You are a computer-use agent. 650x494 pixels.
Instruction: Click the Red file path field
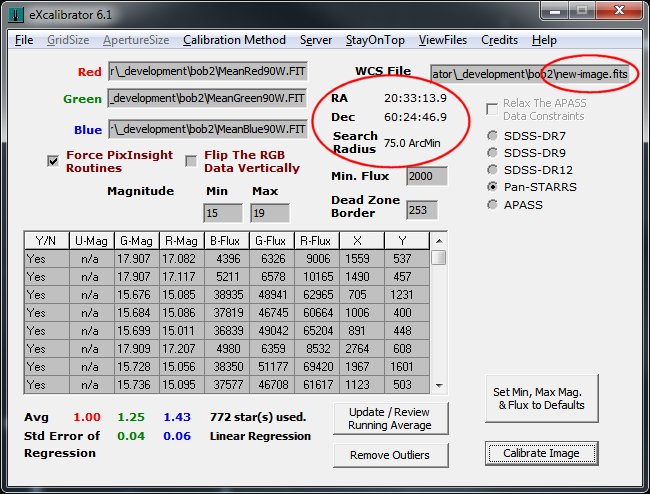[208, 71]
